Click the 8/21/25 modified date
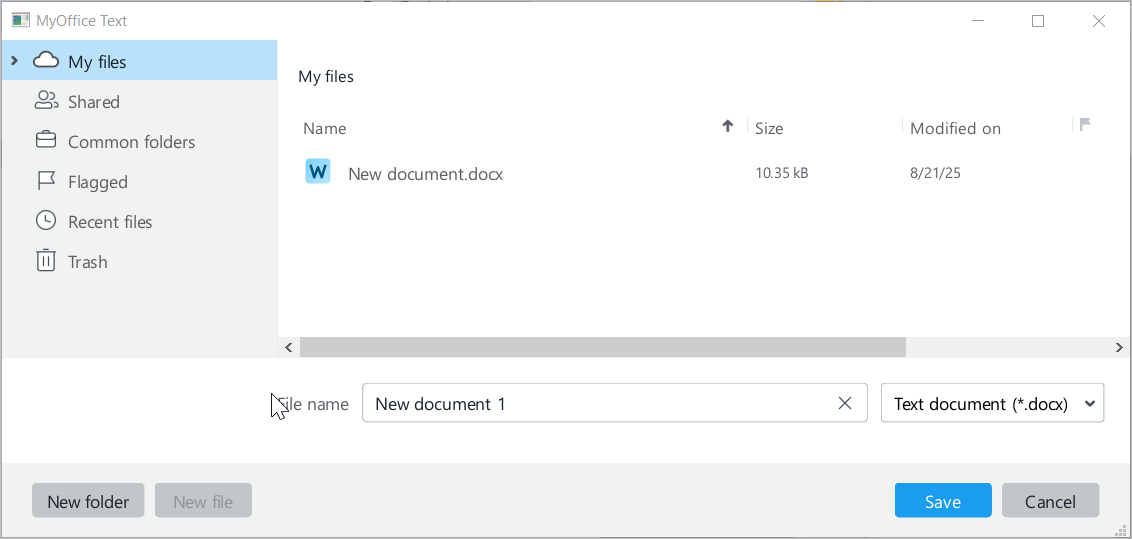This screenshot has width=1132, height=539. 935,173
